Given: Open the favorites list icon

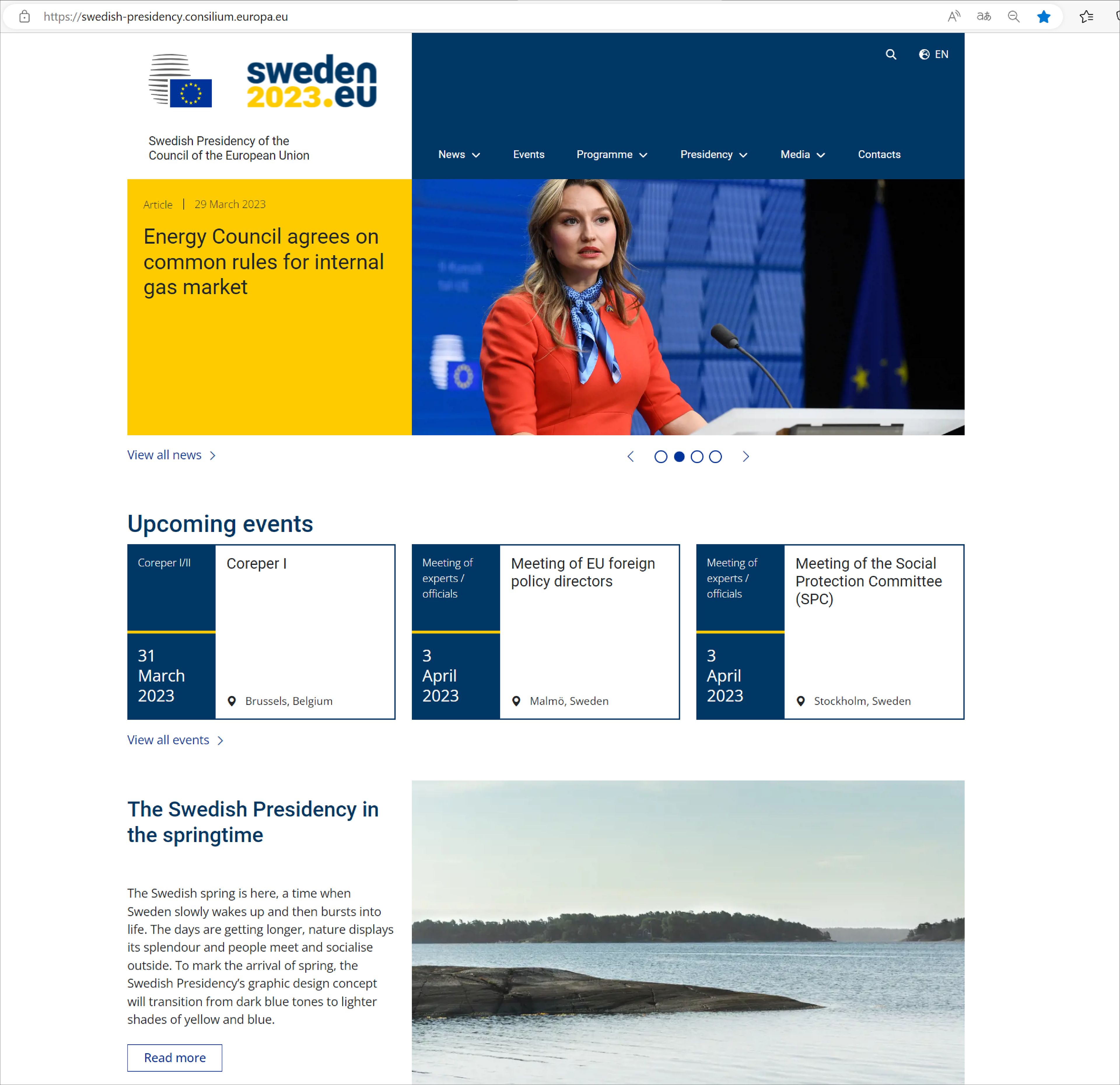Looking at the screenshot, I should tap(1086, 17).
